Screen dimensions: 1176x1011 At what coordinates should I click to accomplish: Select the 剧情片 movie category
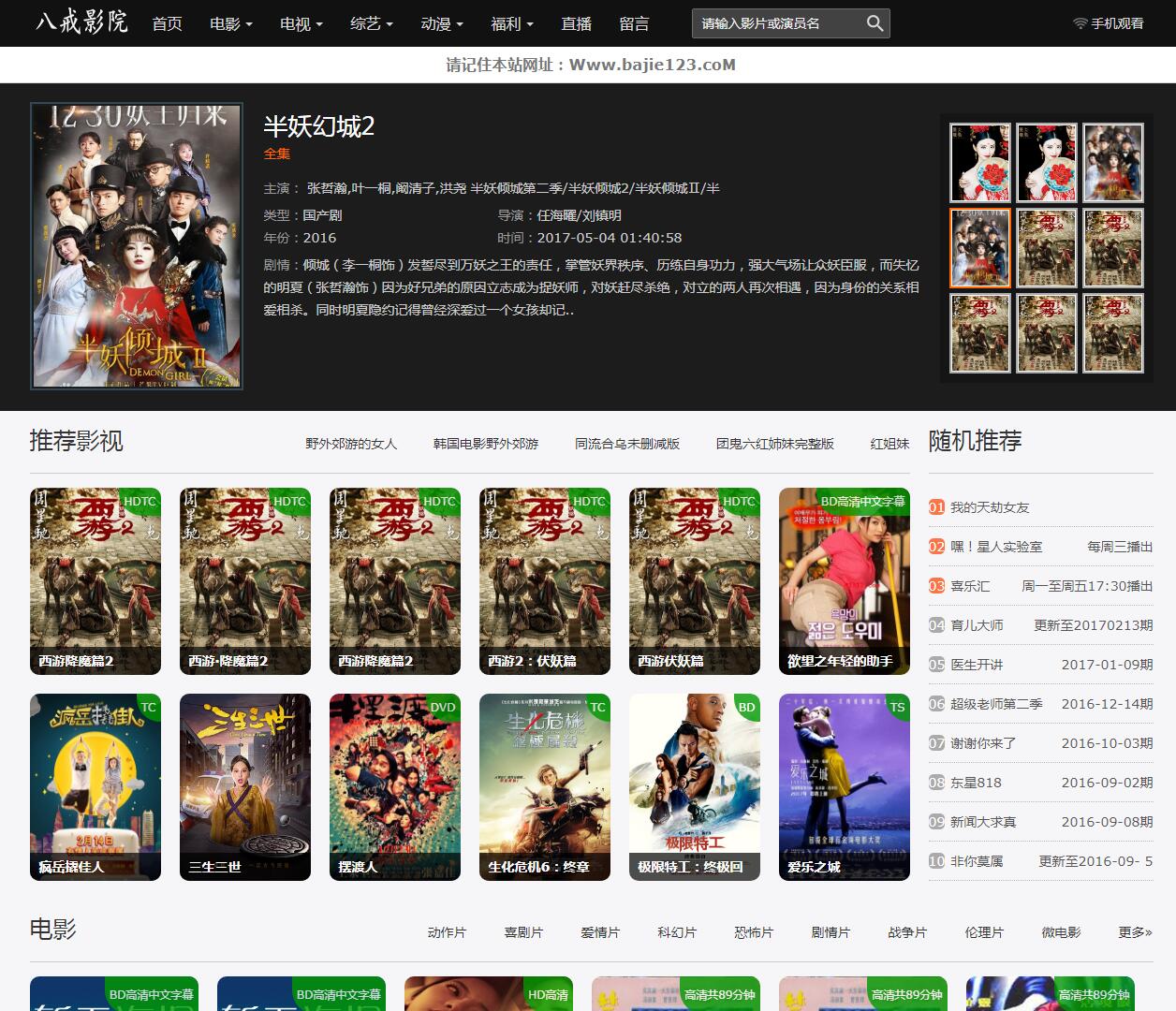pyautogui.click(x=831, y=932)
